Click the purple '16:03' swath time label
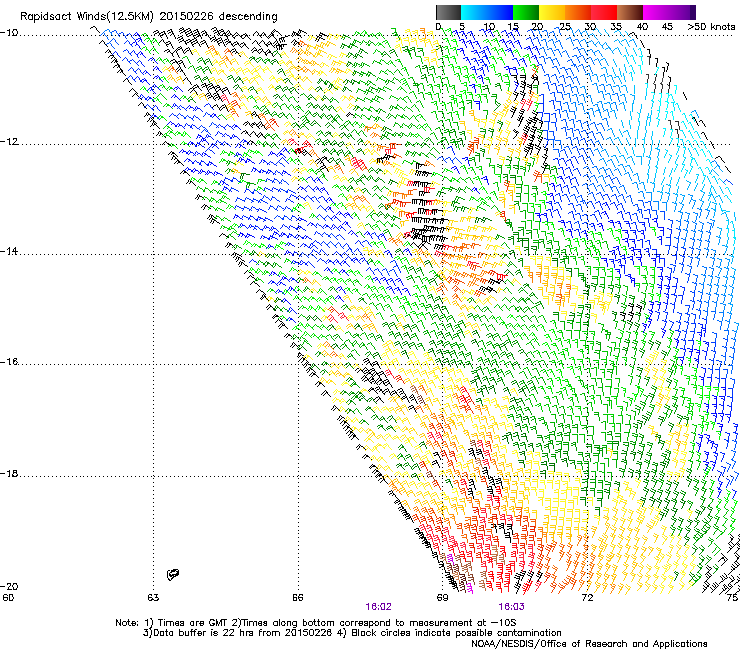The image size is (740, 650). coord(512,607)
